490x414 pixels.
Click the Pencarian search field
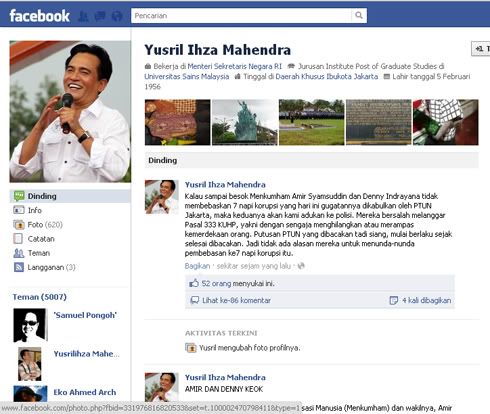pyautogui.click(x=241, y=15)
